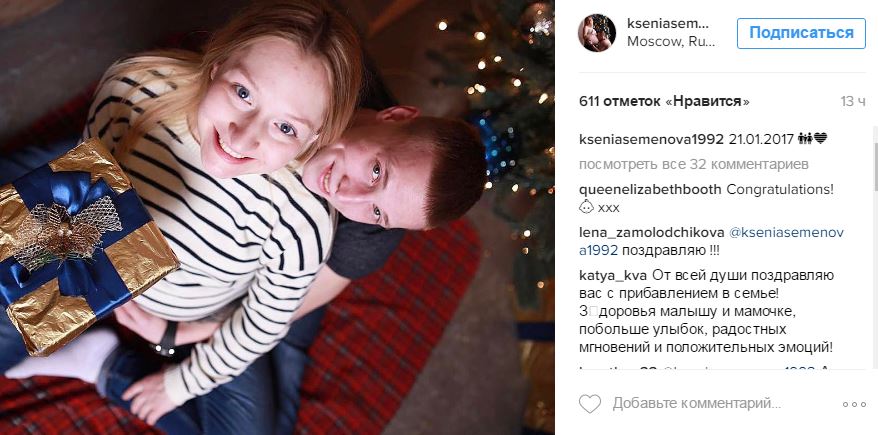This screenshot has width=878, height=435.
Task: Click the comments panel scrollbar
Action: click(x=875, y=169)
